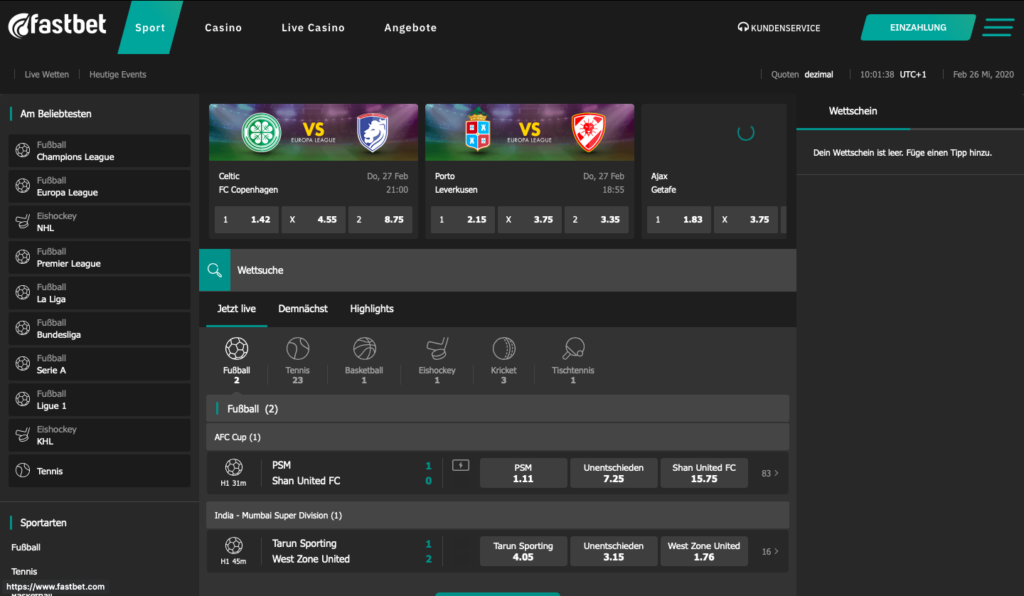
Task: Click the Celtic club crest
Action: [261, 133]
